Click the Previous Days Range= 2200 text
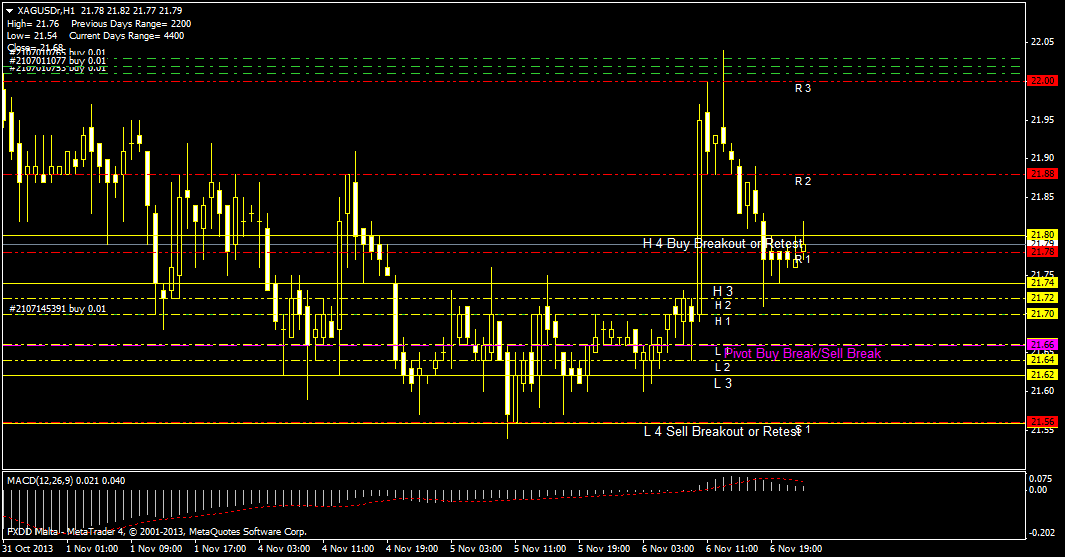Viewport: 1065px width, 557px height. pyautogui.click(x=131, y=24)
